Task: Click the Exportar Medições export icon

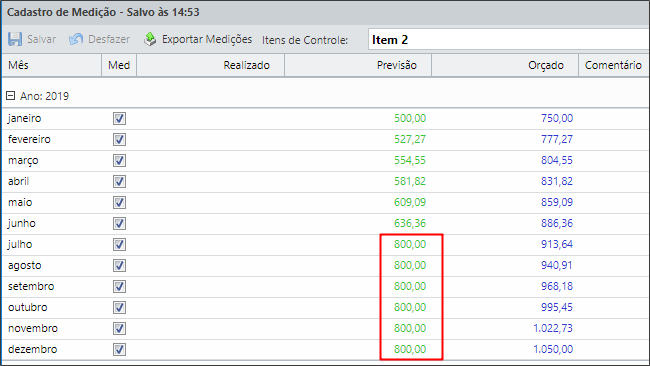Action: (150, 39)
